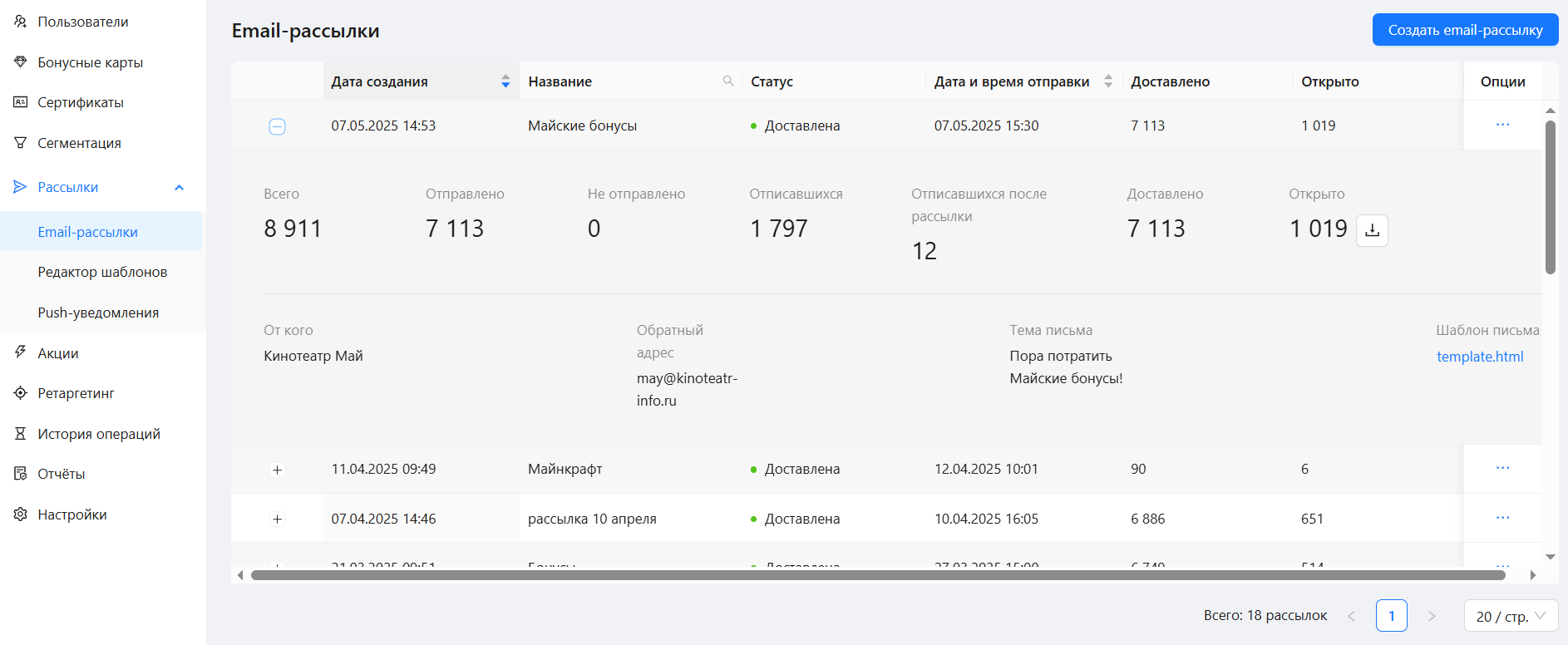1568x645 pixels.
Task: Open Бонусные карты menu item
Action: (90, 62)
